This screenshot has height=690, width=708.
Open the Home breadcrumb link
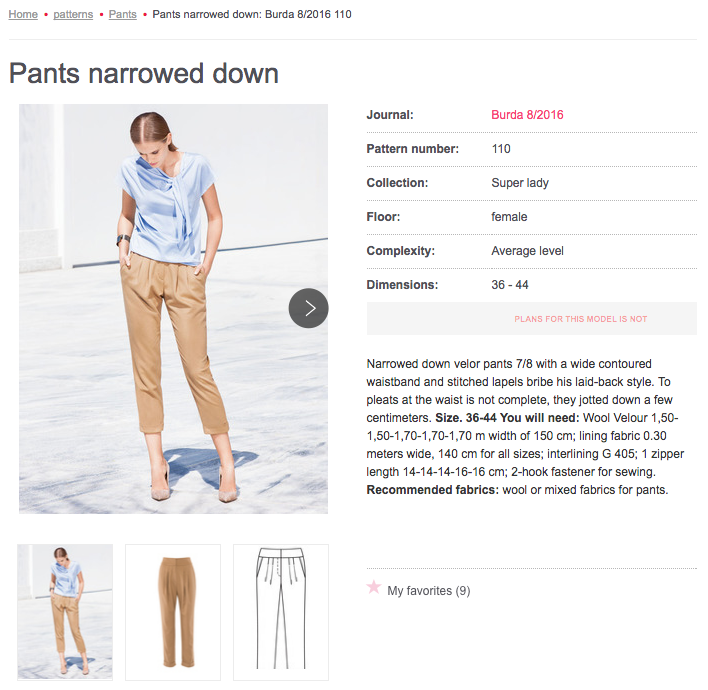[23, 14]
